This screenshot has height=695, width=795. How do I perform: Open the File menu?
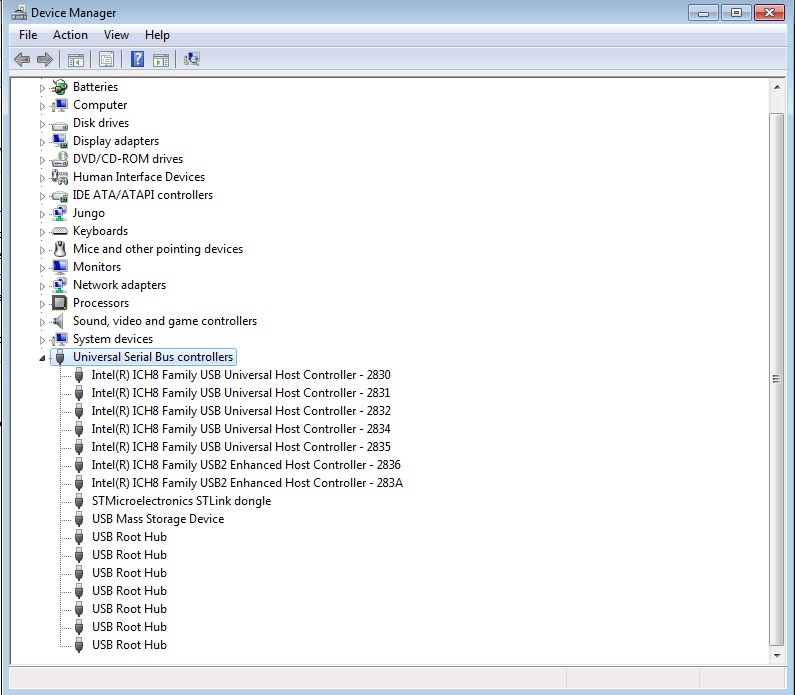[28, 35]
